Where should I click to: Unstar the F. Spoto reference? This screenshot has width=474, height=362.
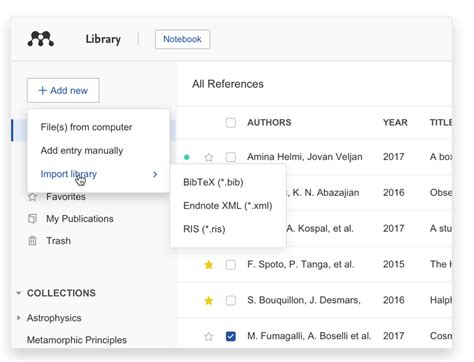tap(209, 265)
